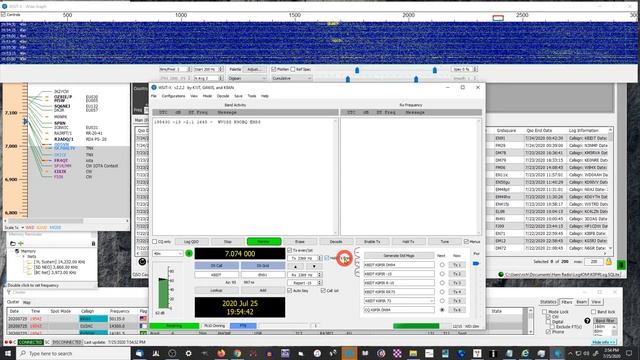Adjust Bins/Pixel spinner in Wide Graph

coord(189,69)
